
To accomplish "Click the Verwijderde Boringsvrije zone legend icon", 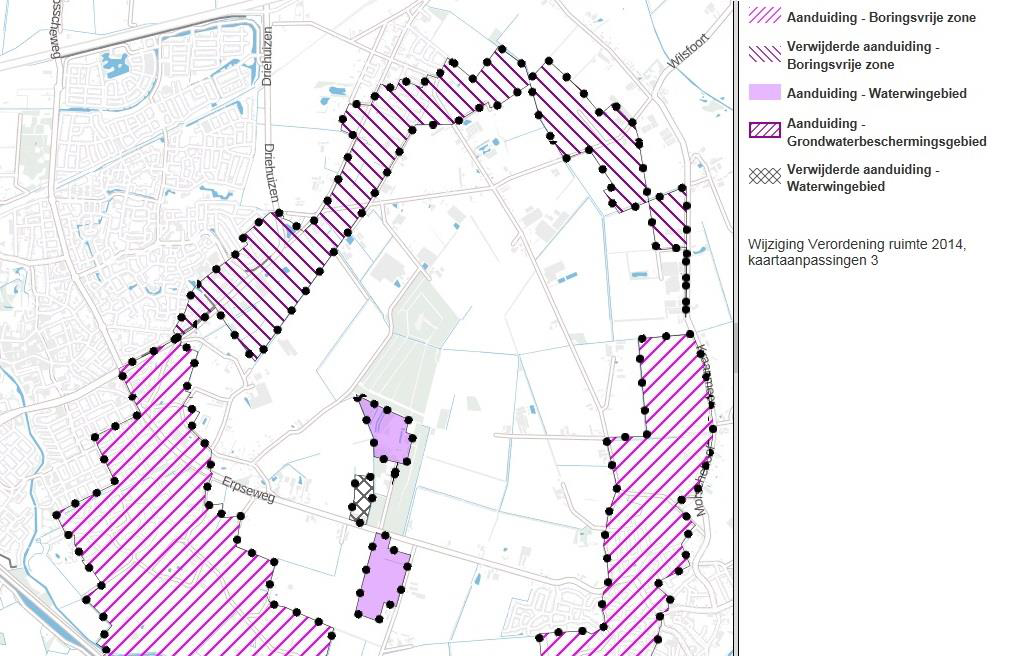I will tap(765, 54).
